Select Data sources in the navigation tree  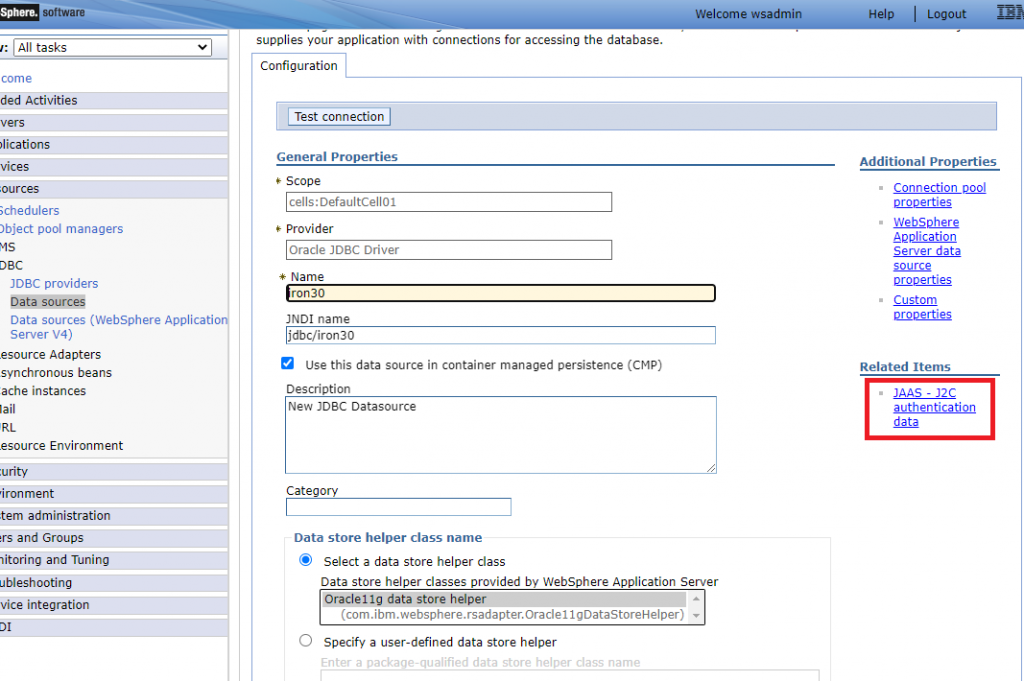pyautogui.click(x=48, y=302)
